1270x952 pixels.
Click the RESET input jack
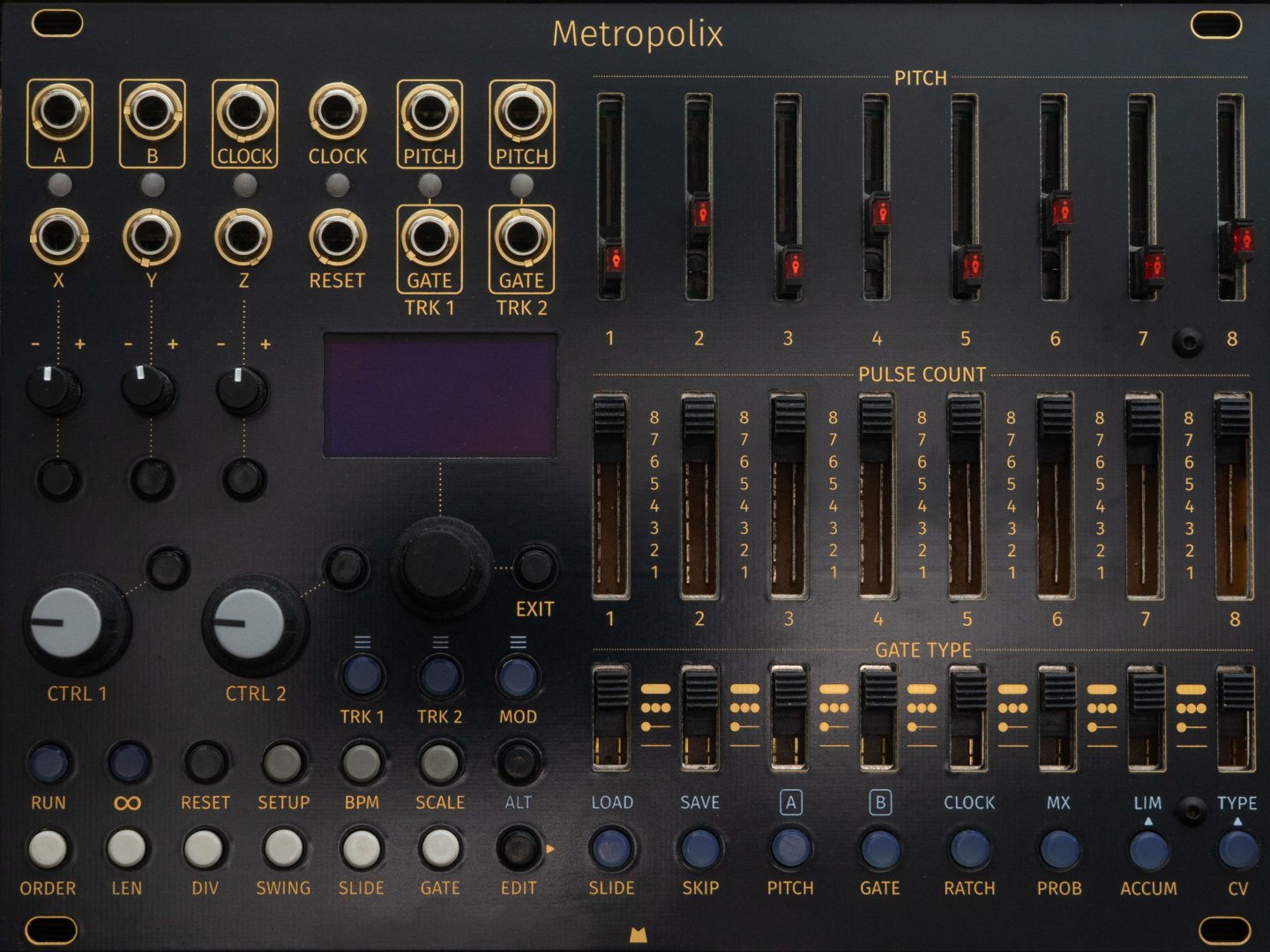[x=337, y=236]
